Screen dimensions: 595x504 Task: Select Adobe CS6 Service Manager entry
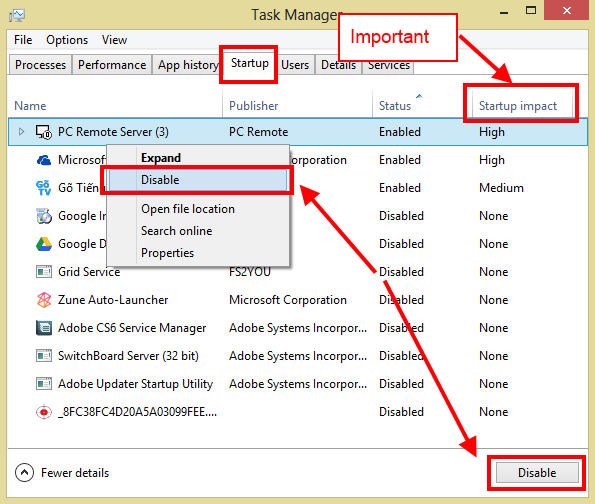(x=132, y=328)
